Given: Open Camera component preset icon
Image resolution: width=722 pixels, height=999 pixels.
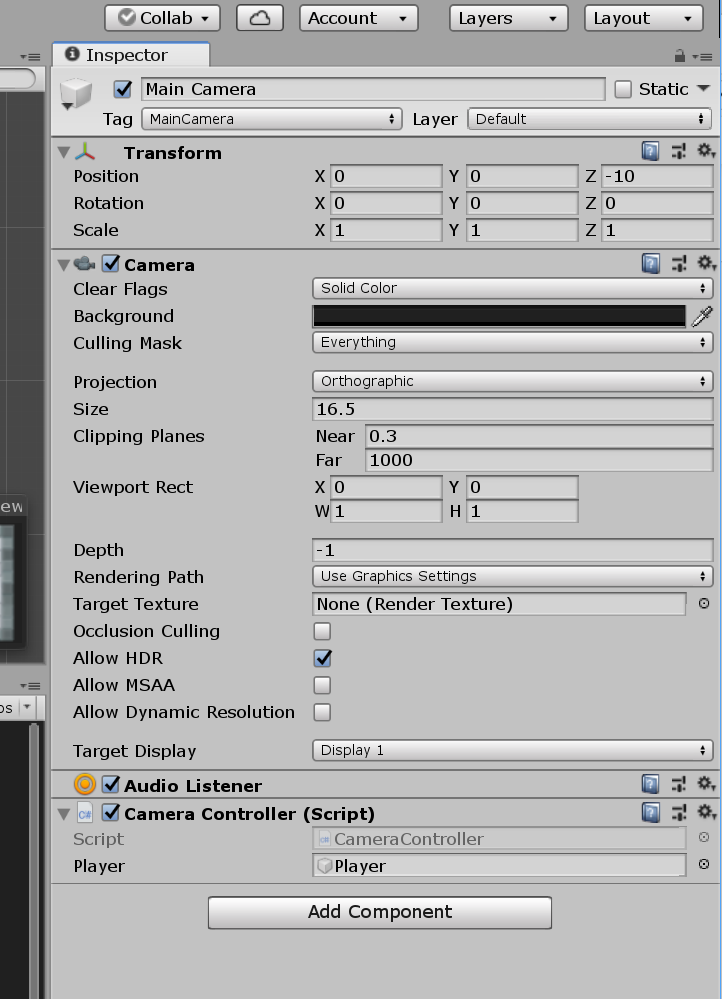Looking at the screenshot, I should (679, 264).
